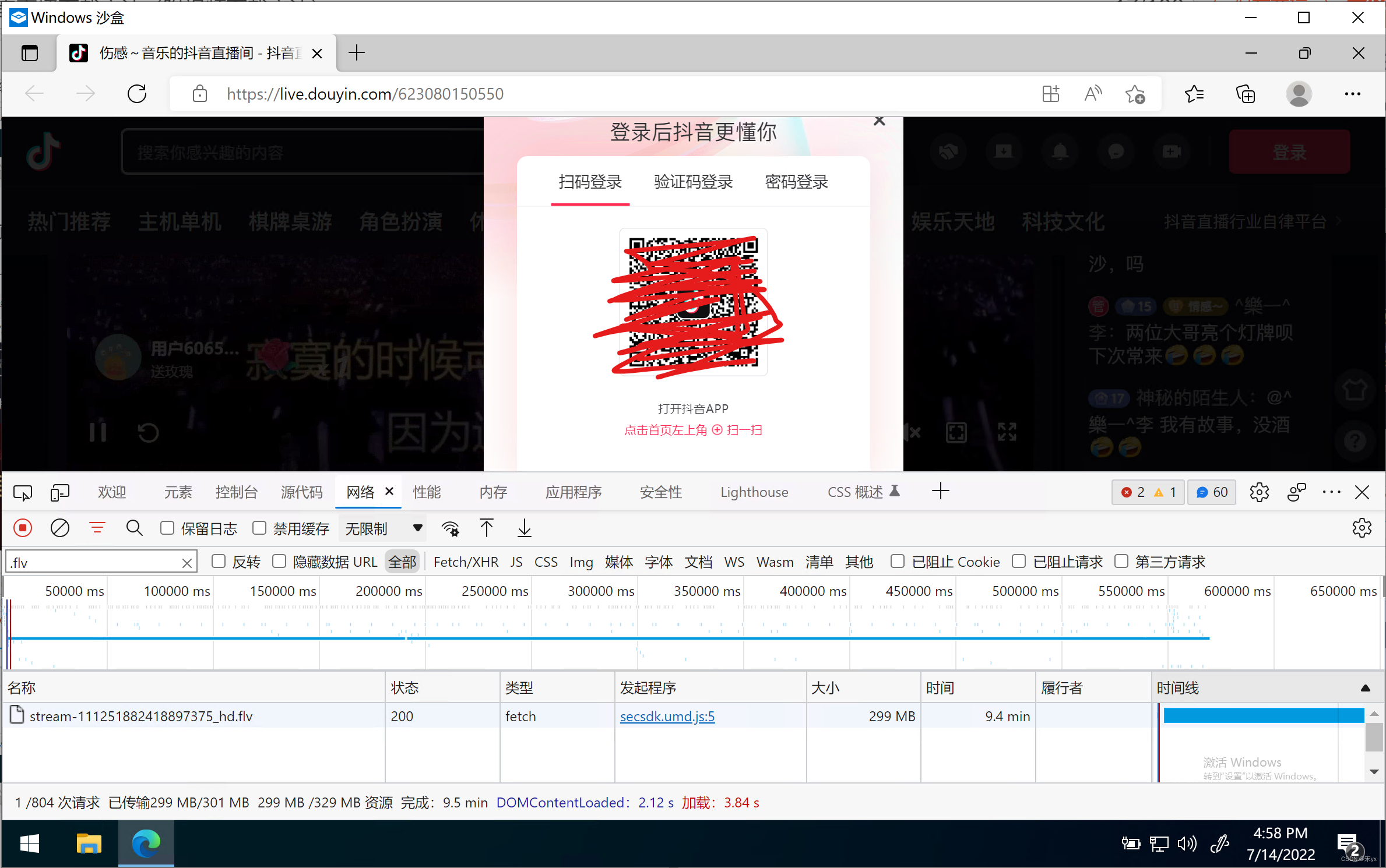Click the export HAR download arrow
The height and width of the screenshot is (868, 1386).
524,528
